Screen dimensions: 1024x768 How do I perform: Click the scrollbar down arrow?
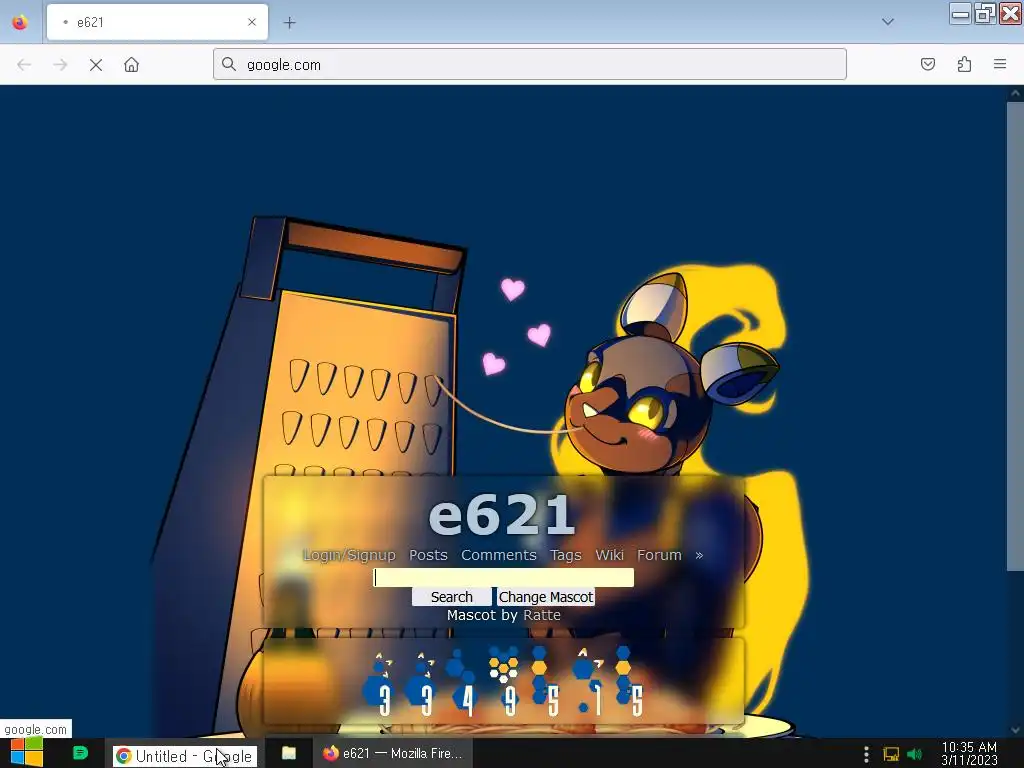coord(1015,730)
